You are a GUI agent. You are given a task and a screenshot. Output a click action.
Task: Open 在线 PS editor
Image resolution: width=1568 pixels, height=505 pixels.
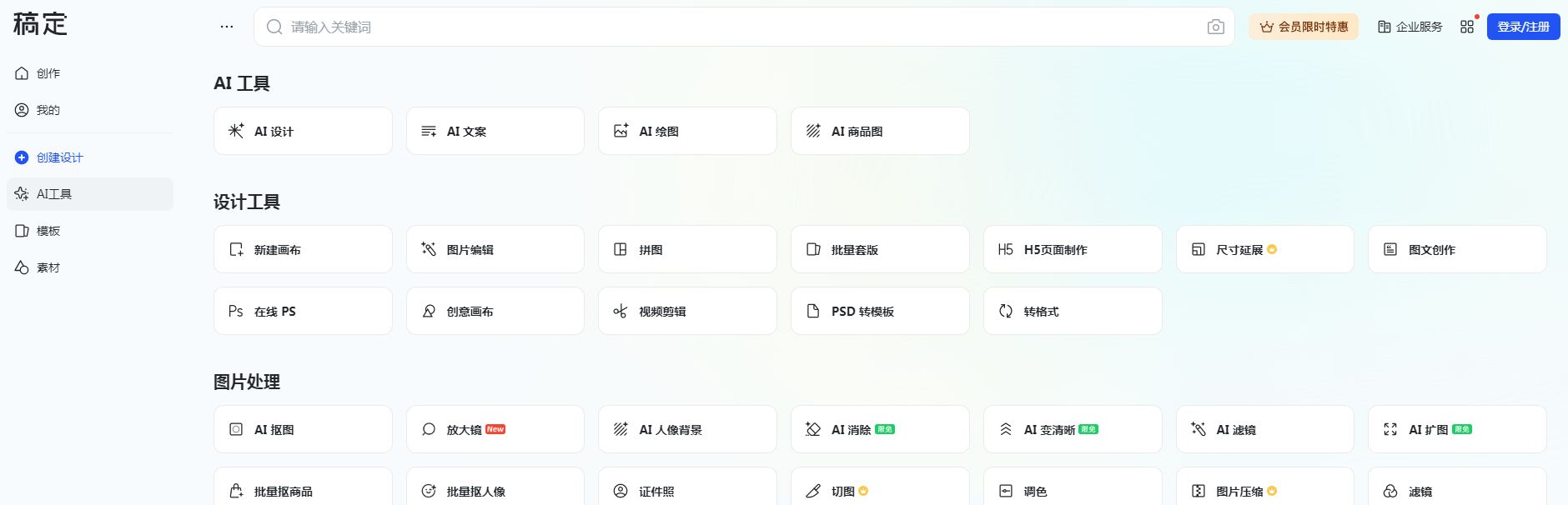(303, 311)
